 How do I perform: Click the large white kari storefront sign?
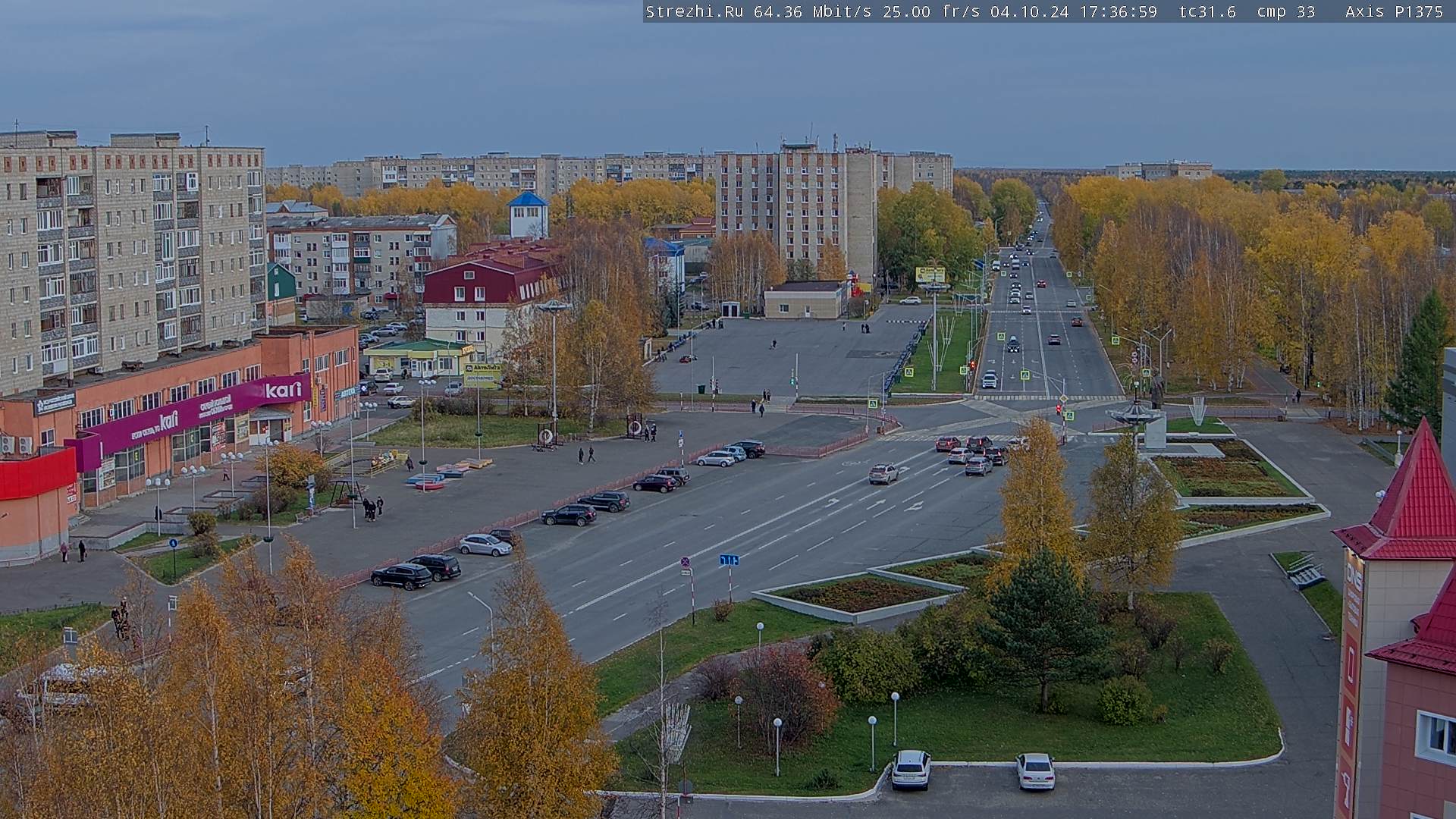point(284,391)
